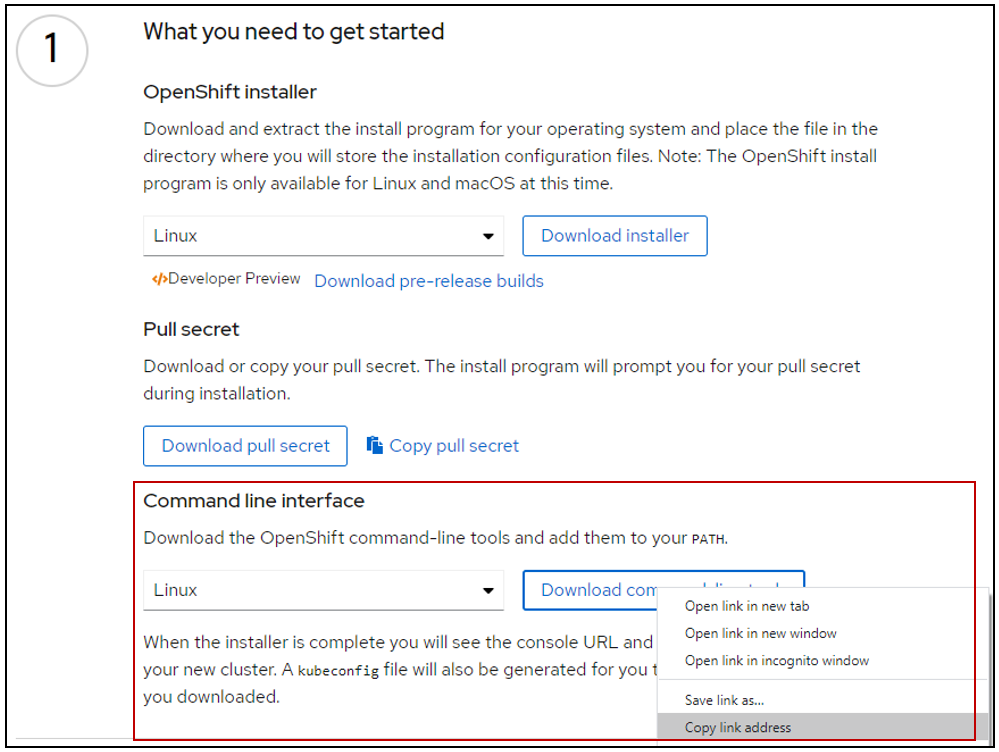Open the "Download pre-release builds" link
The height and width of the screenshot is (752, 999).
tap(428, 281)
